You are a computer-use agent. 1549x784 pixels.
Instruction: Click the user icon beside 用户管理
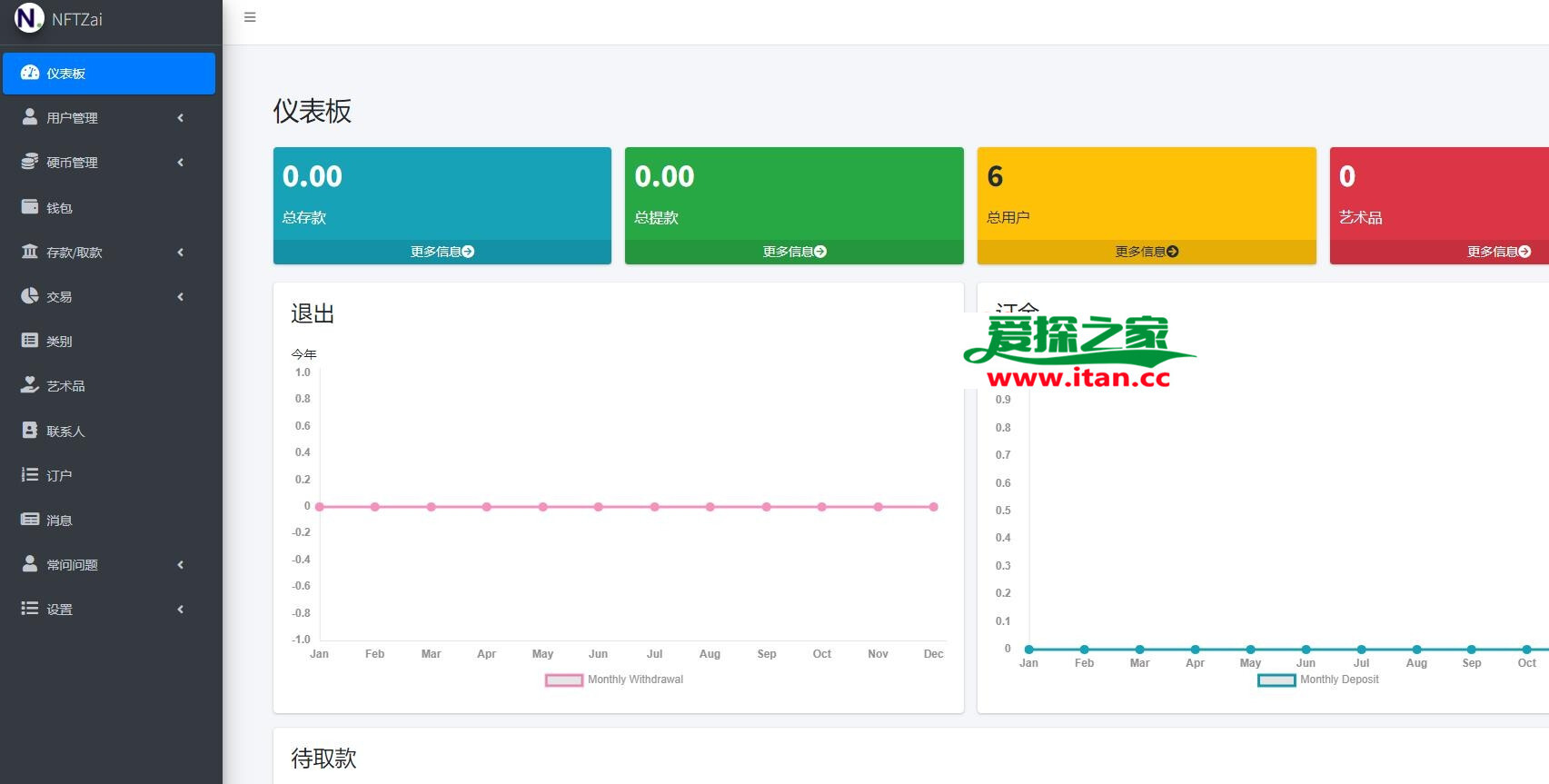click(x=30, y=117)
